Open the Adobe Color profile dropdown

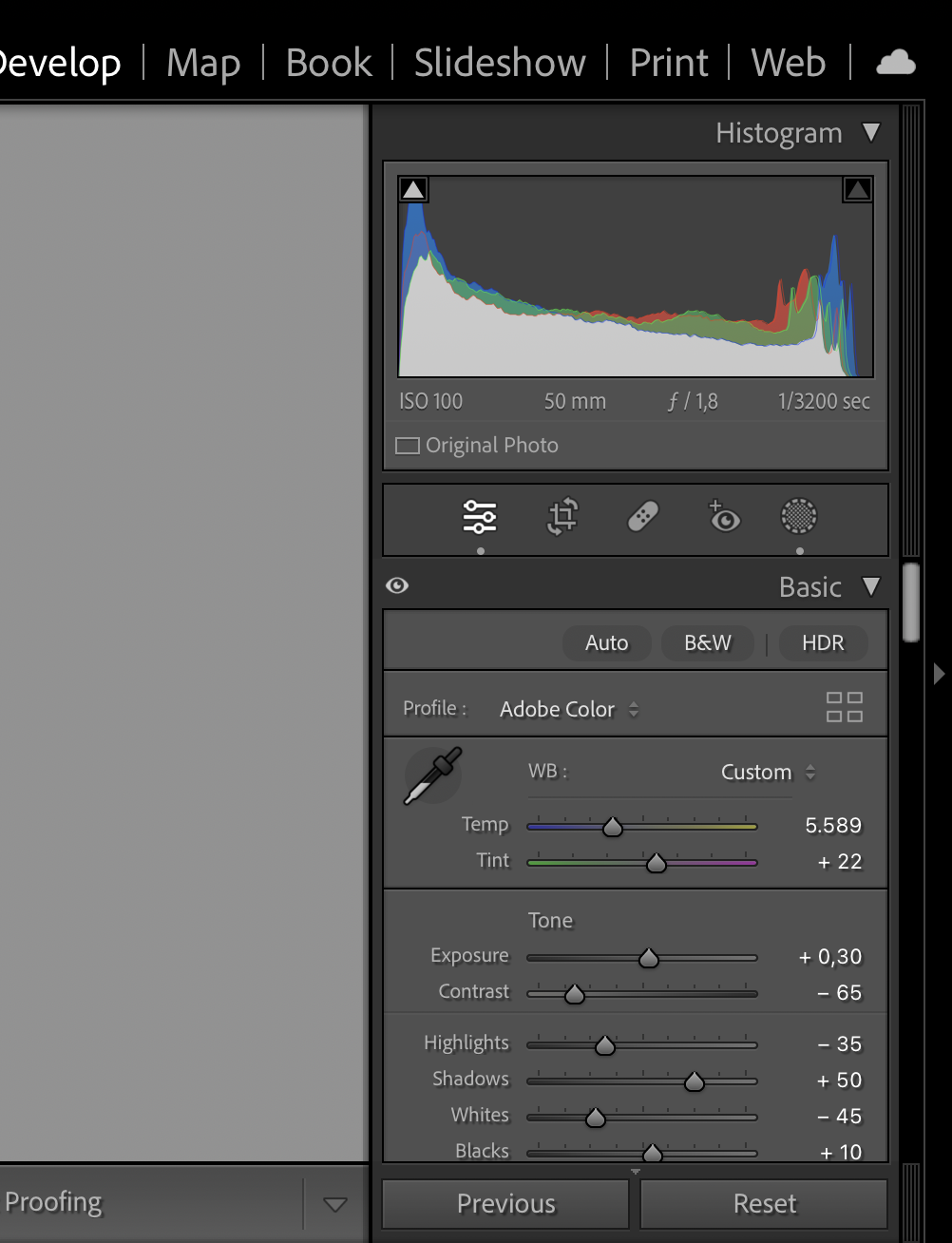click(x=568, y=709)
